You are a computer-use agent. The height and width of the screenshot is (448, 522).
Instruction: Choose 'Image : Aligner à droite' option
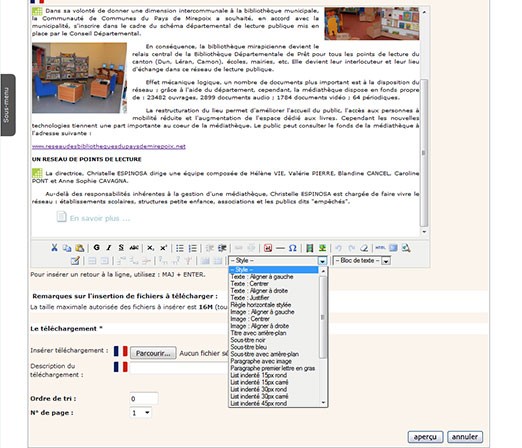tap(260, 326)
